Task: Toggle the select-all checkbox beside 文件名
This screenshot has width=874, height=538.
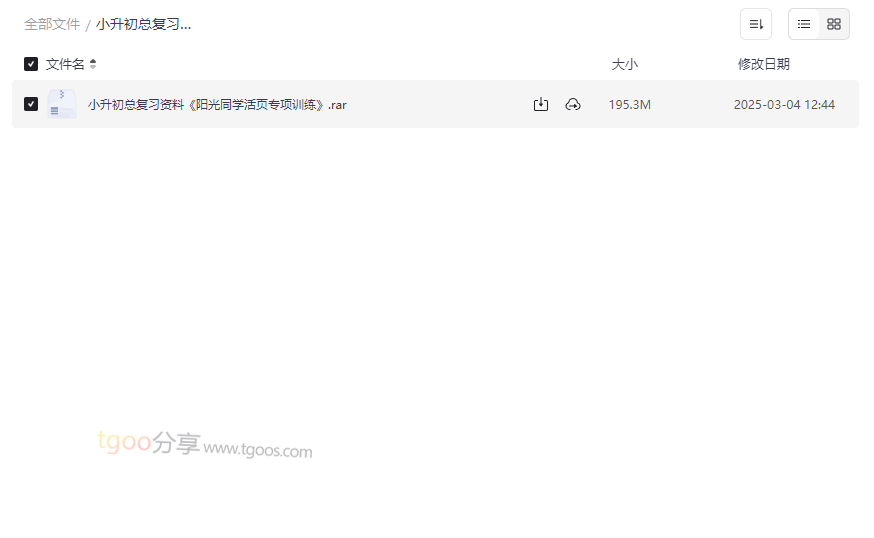Action: (x=31, y=64)
